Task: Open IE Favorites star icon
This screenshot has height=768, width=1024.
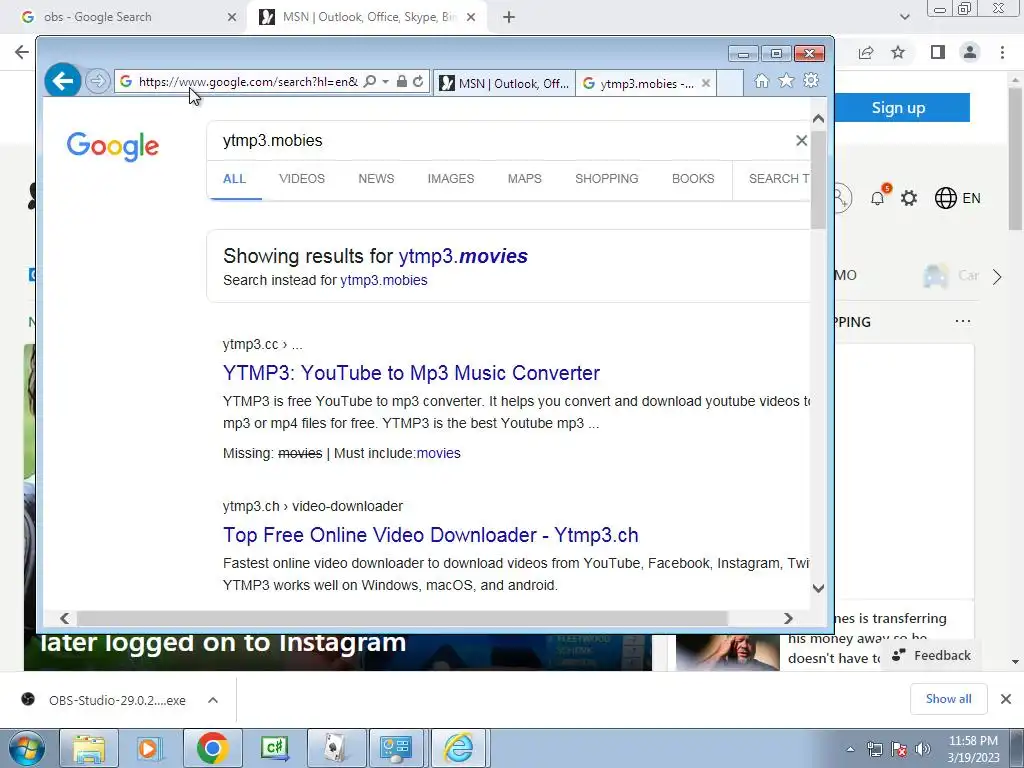Action: (x=786, y=80)
